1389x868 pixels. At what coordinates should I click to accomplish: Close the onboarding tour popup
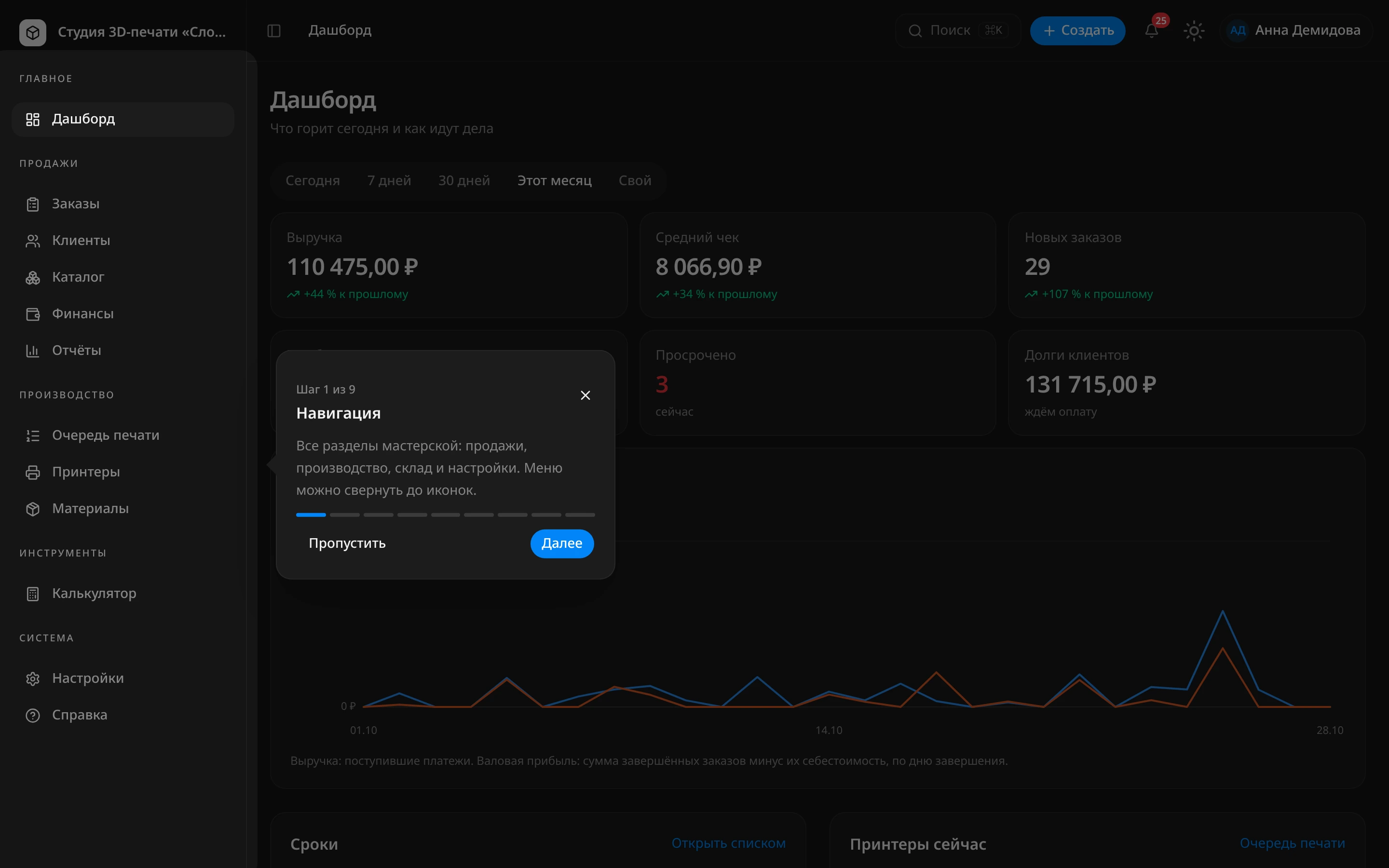click(585, 395)
